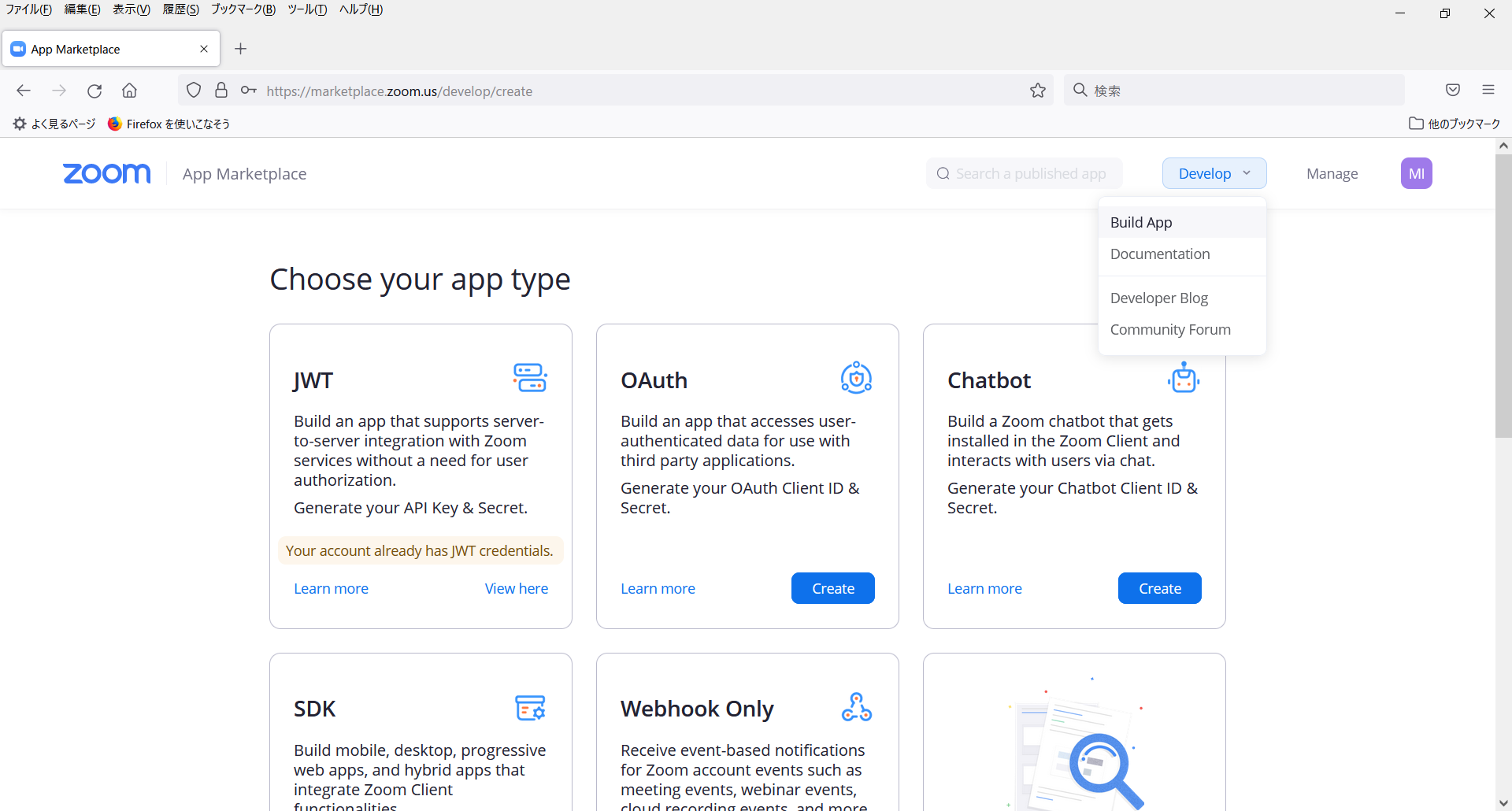1512x811 pixels.
Task: Click the Webhook Only icon
Action: pyautogui.click(x=857, y=706)
